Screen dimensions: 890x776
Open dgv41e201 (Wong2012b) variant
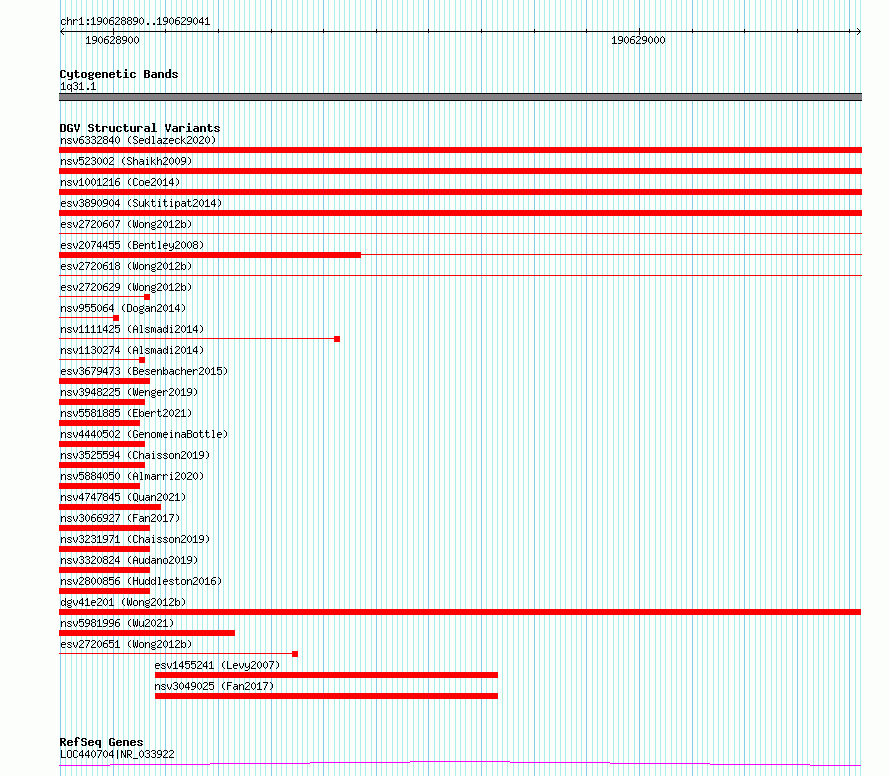(x=123, y=602)
